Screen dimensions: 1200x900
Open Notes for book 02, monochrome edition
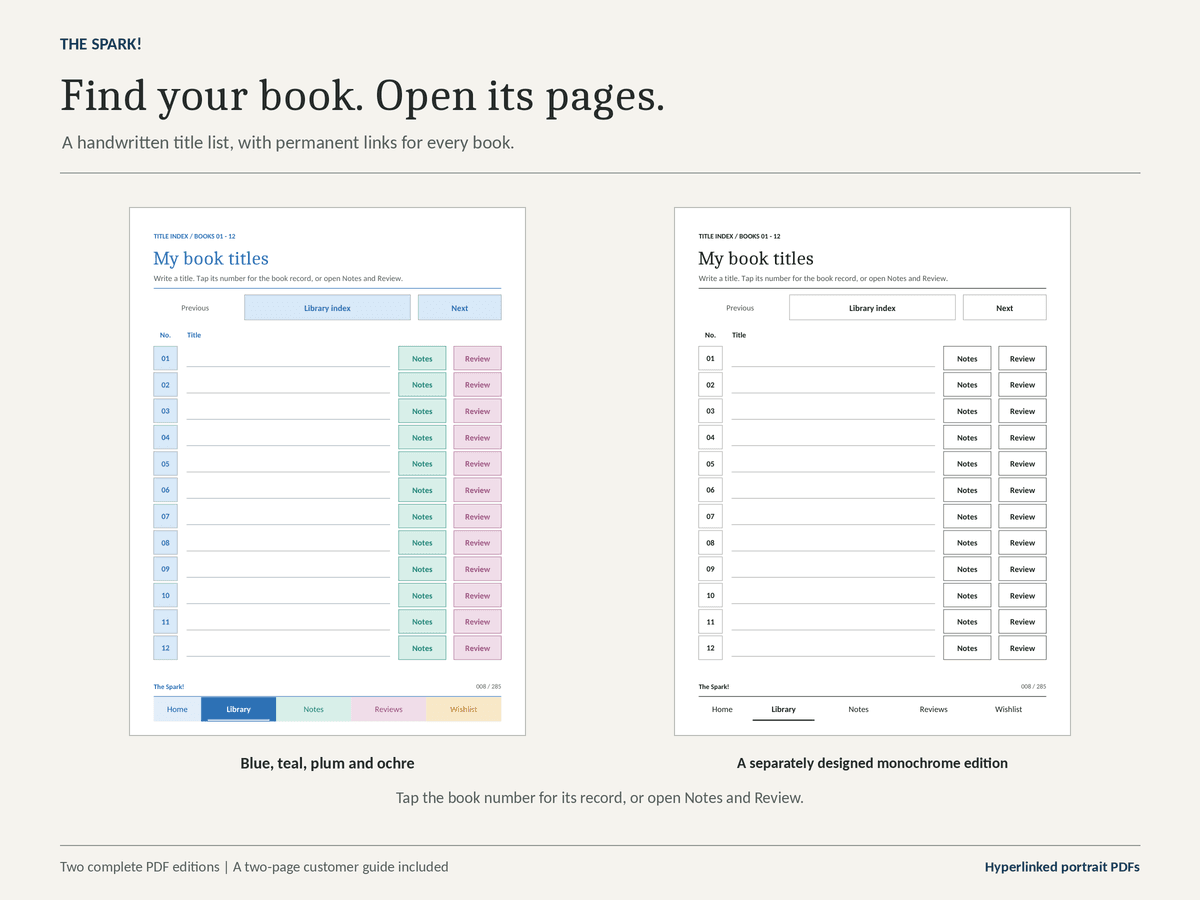[967, 384]
